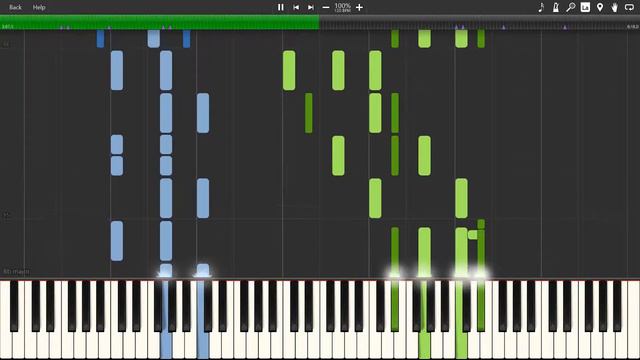Open the magnifier zoom tool
Screen dimensions: 640x360
(571, 7)
